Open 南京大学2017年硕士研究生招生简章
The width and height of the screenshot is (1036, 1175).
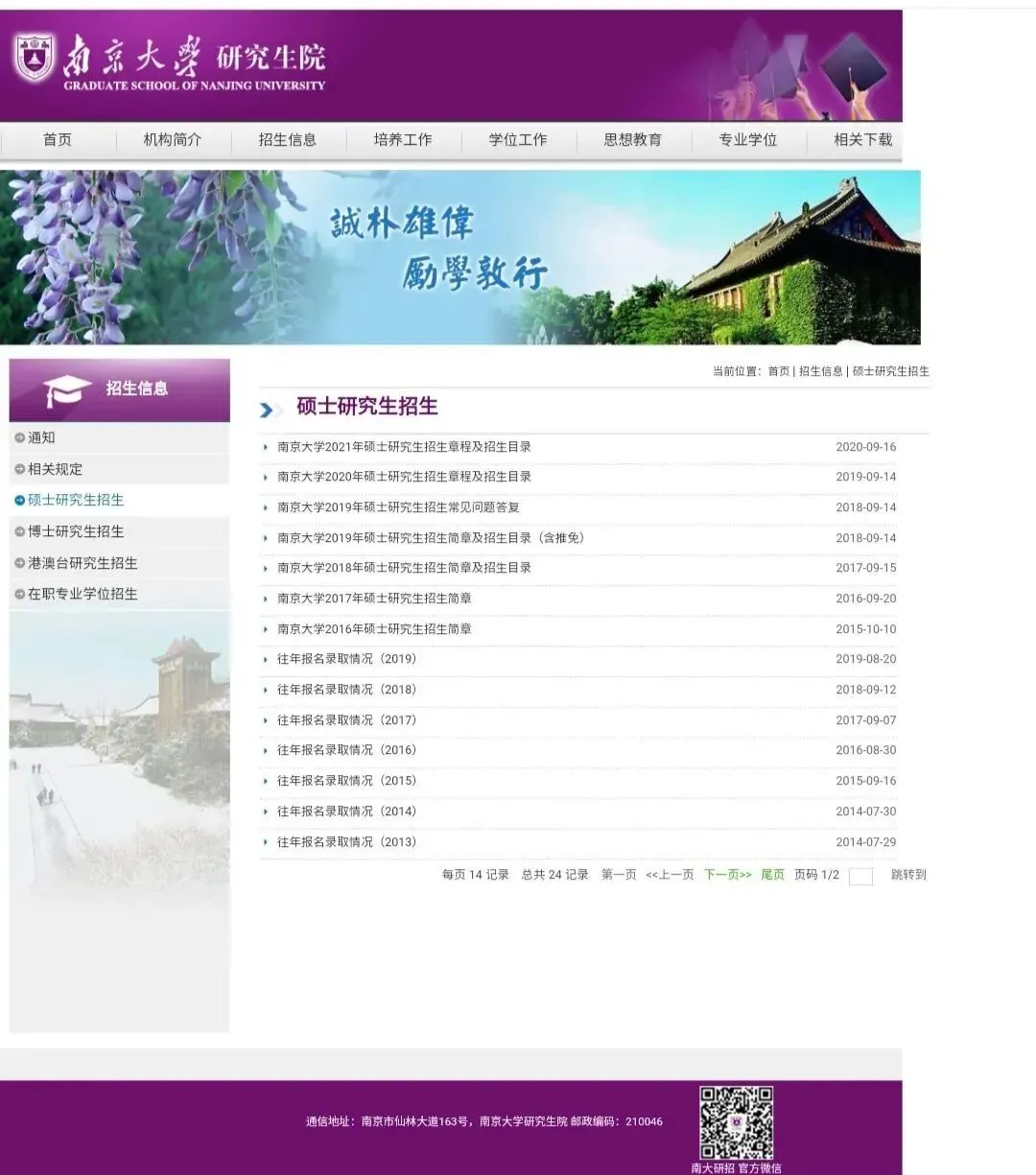click(x=374, y=599)
